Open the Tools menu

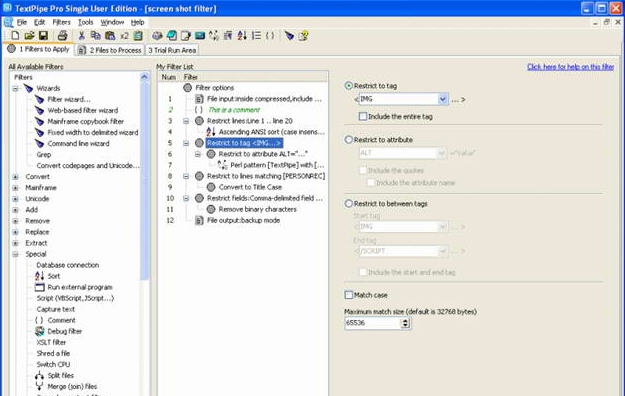click(85, 22)
